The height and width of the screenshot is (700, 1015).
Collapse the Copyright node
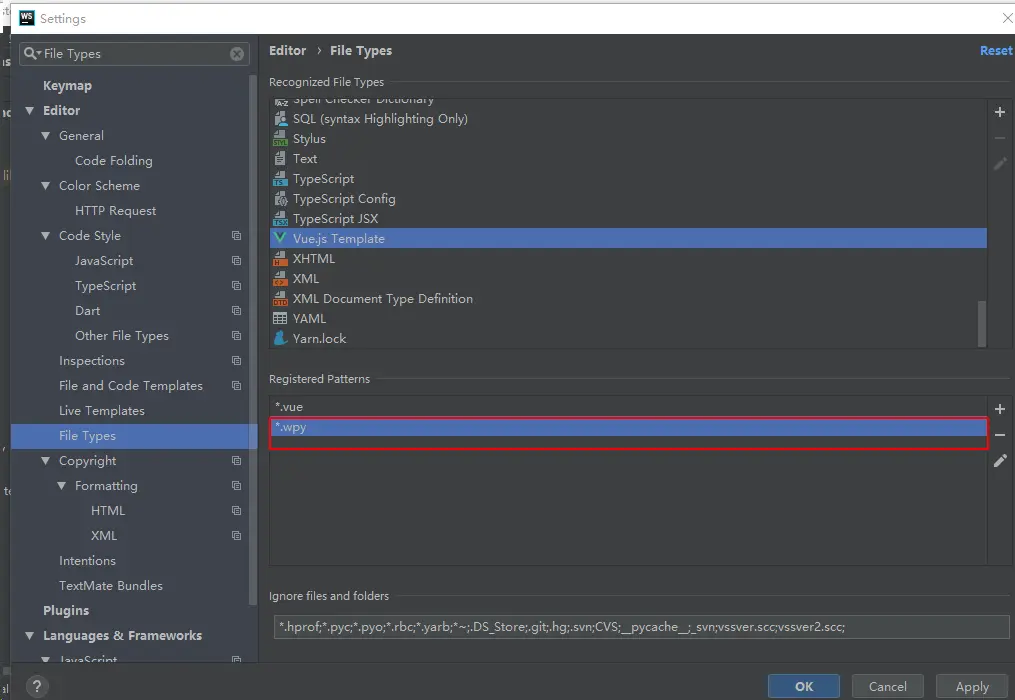click(45, 461)
